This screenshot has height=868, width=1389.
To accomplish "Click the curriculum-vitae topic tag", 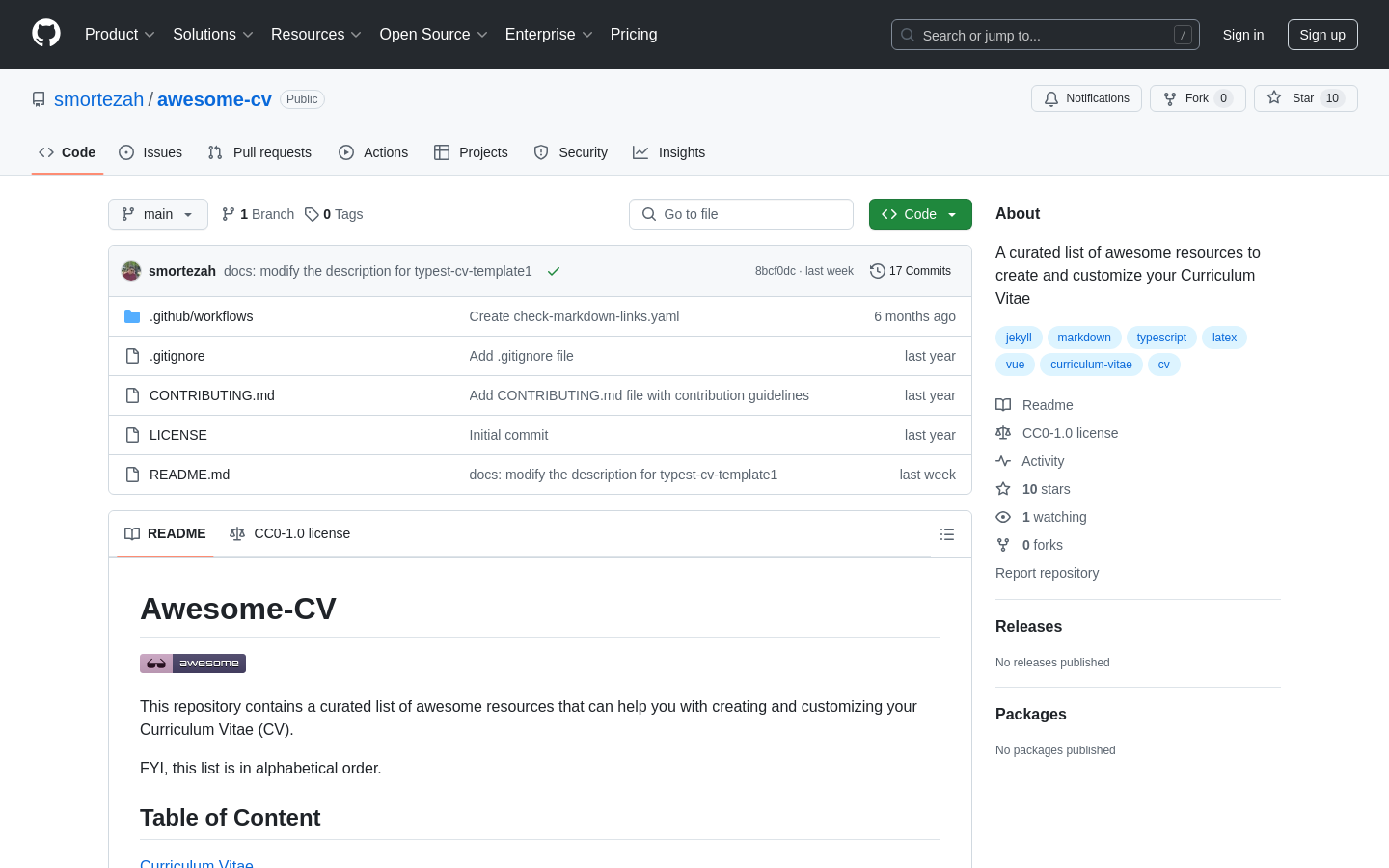I will (x=1091, y=365).
